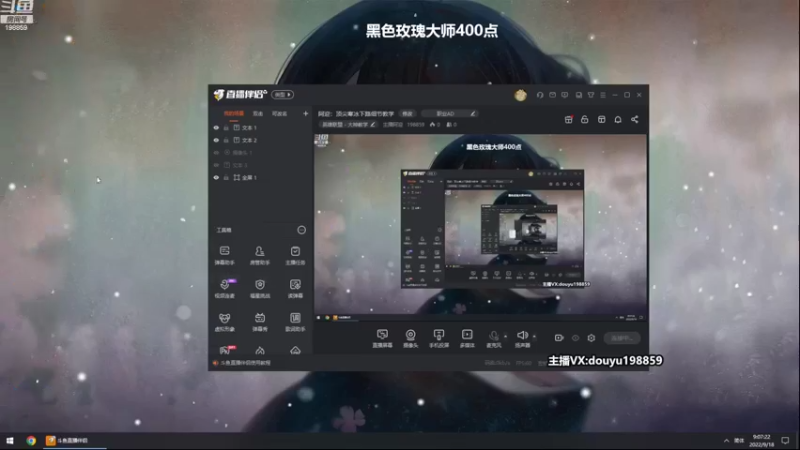The image size is (800, 450).
Task: Add a new scene with plus button
Action: (306, 113)
